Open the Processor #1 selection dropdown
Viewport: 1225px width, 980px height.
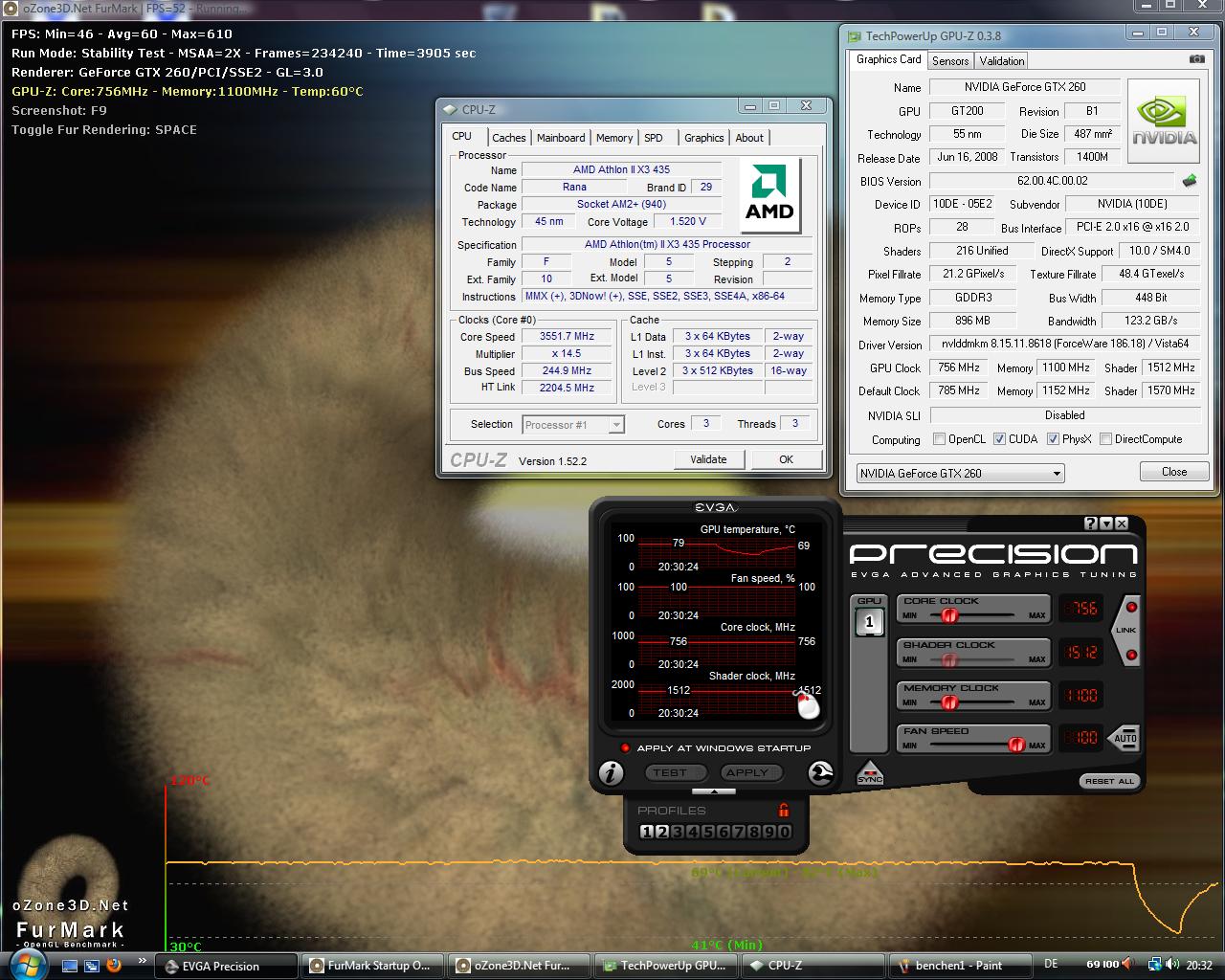click(x=573, y=425)
